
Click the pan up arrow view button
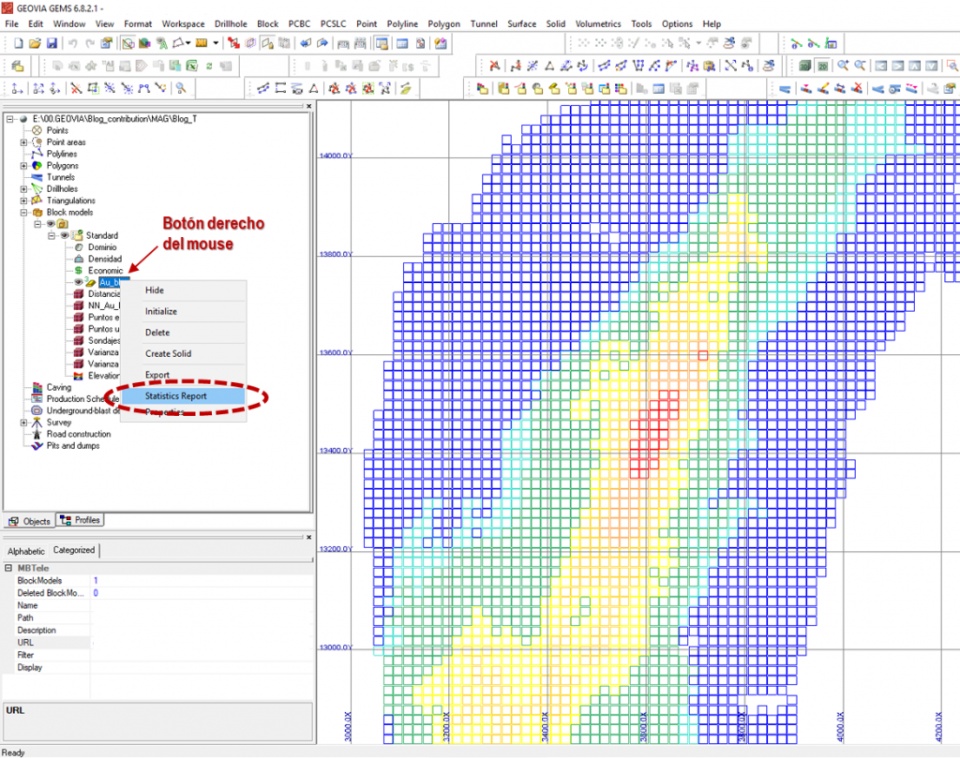pos(915,66)
